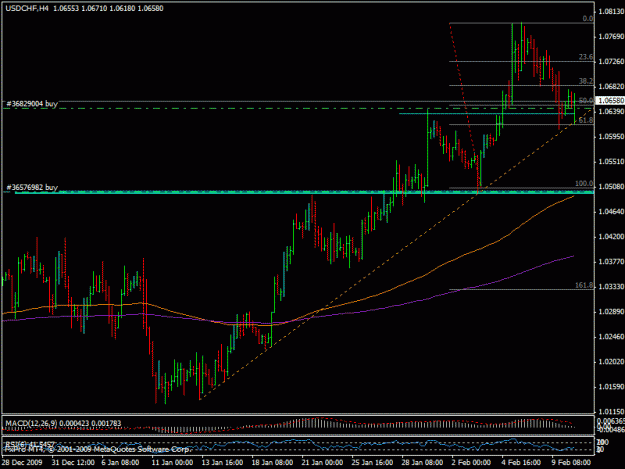Select the #36829004 buy order label
Screen dimensions: 625x469
coord(32,104)
